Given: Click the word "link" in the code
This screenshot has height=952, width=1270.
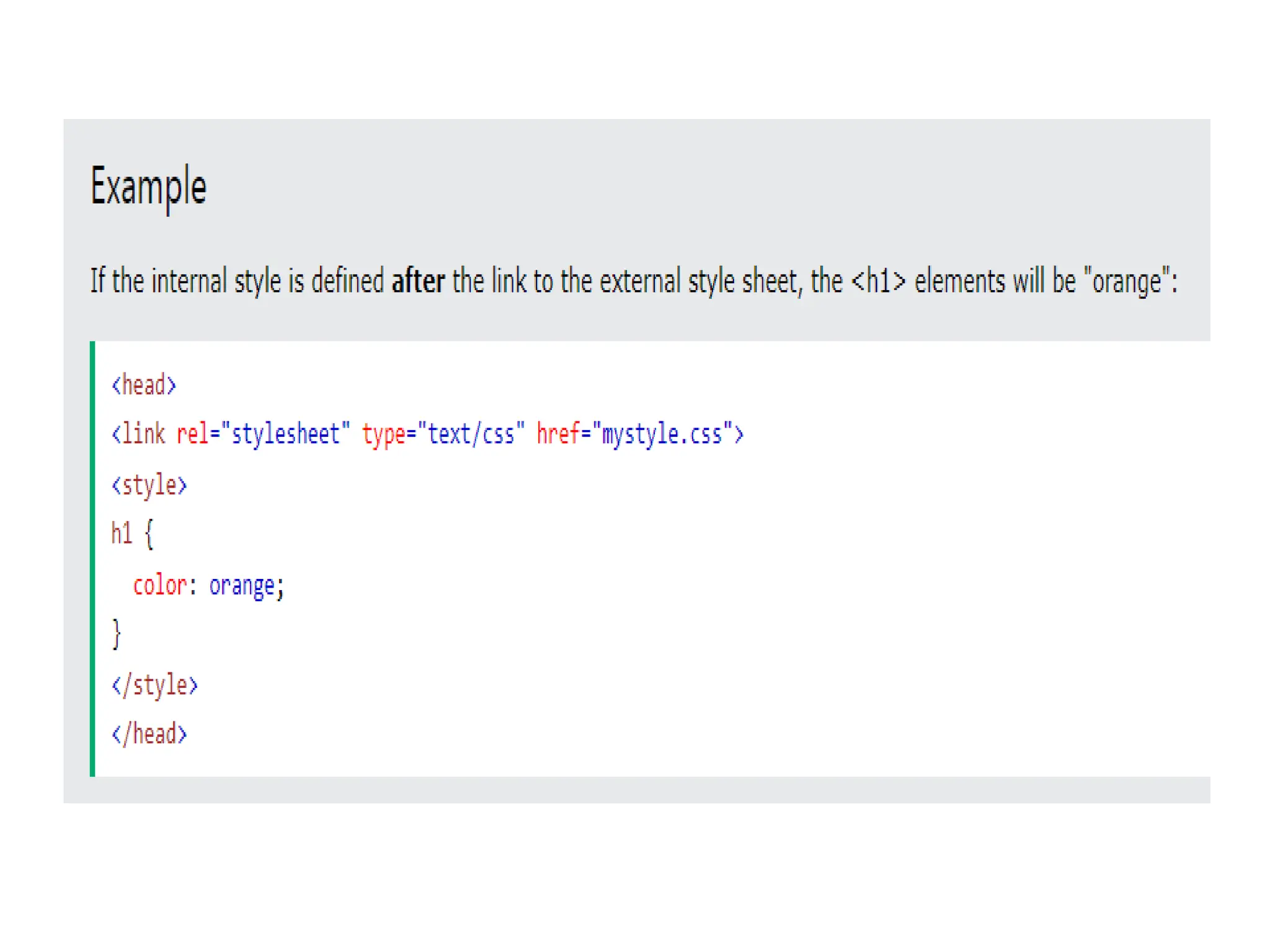Looking at the screenshot, I should coord(143,434).
